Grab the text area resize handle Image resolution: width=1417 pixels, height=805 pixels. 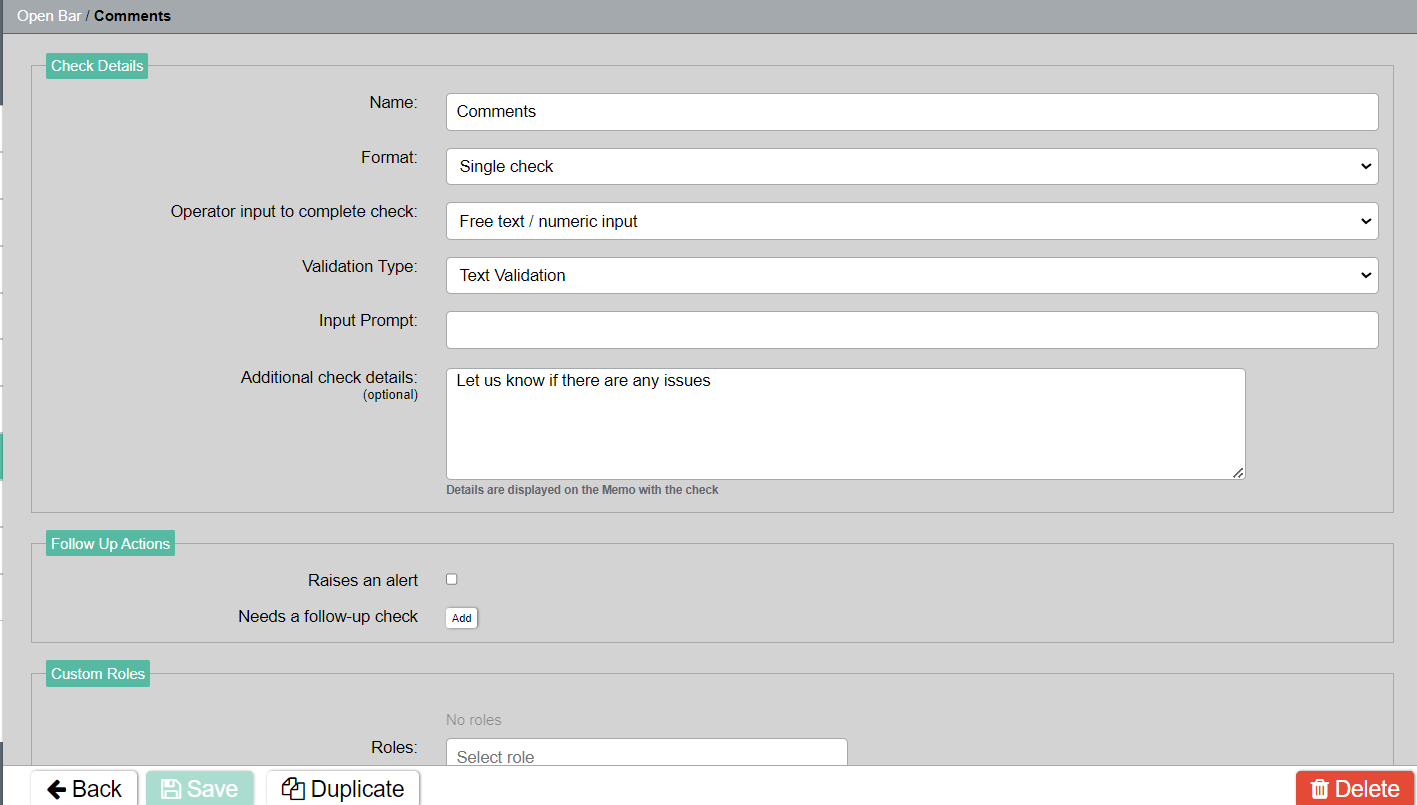pyautogui.click(x=1239, y=473)
